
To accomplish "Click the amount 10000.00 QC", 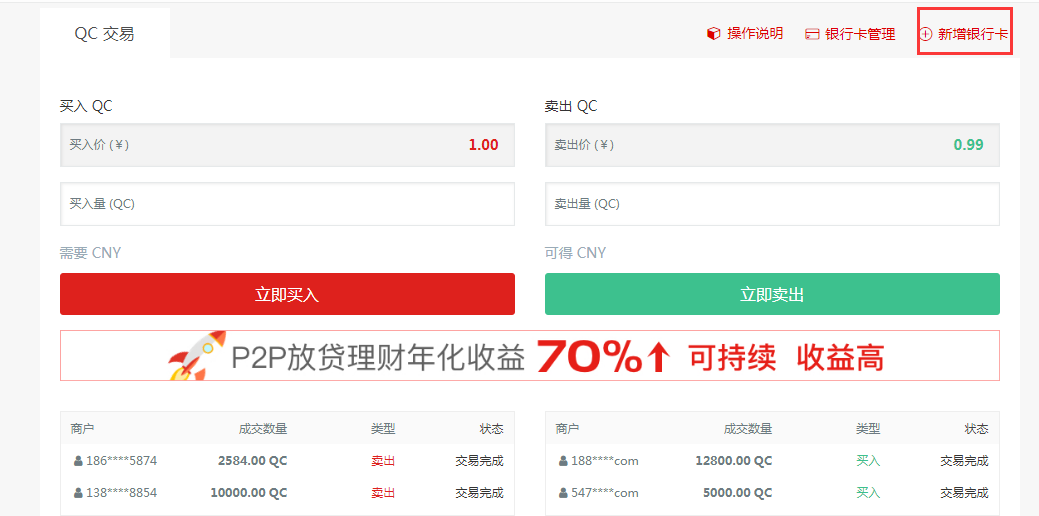I will click(249, 493).
